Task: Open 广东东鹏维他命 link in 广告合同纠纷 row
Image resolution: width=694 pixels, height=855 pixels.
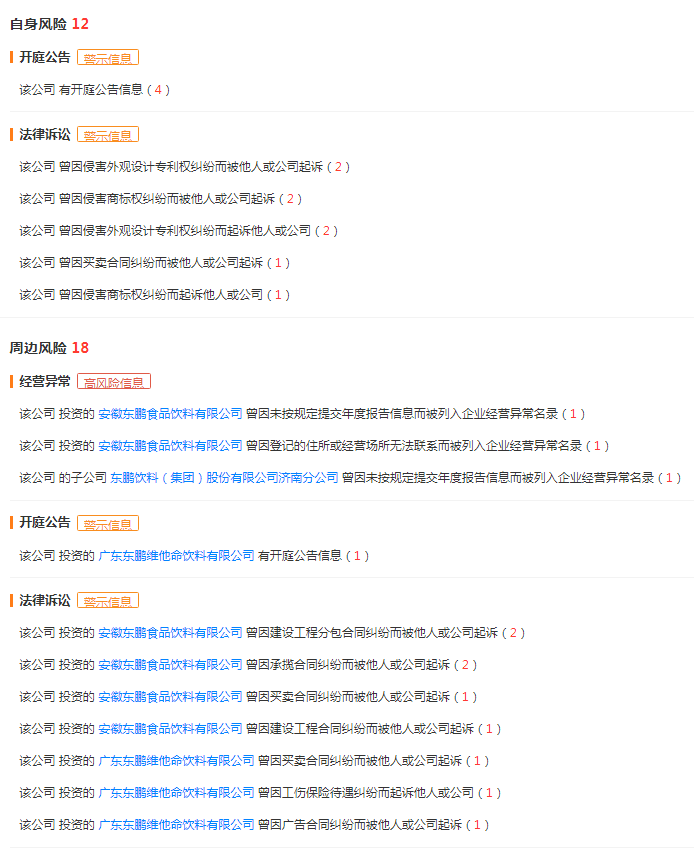Action: [176, 825]
